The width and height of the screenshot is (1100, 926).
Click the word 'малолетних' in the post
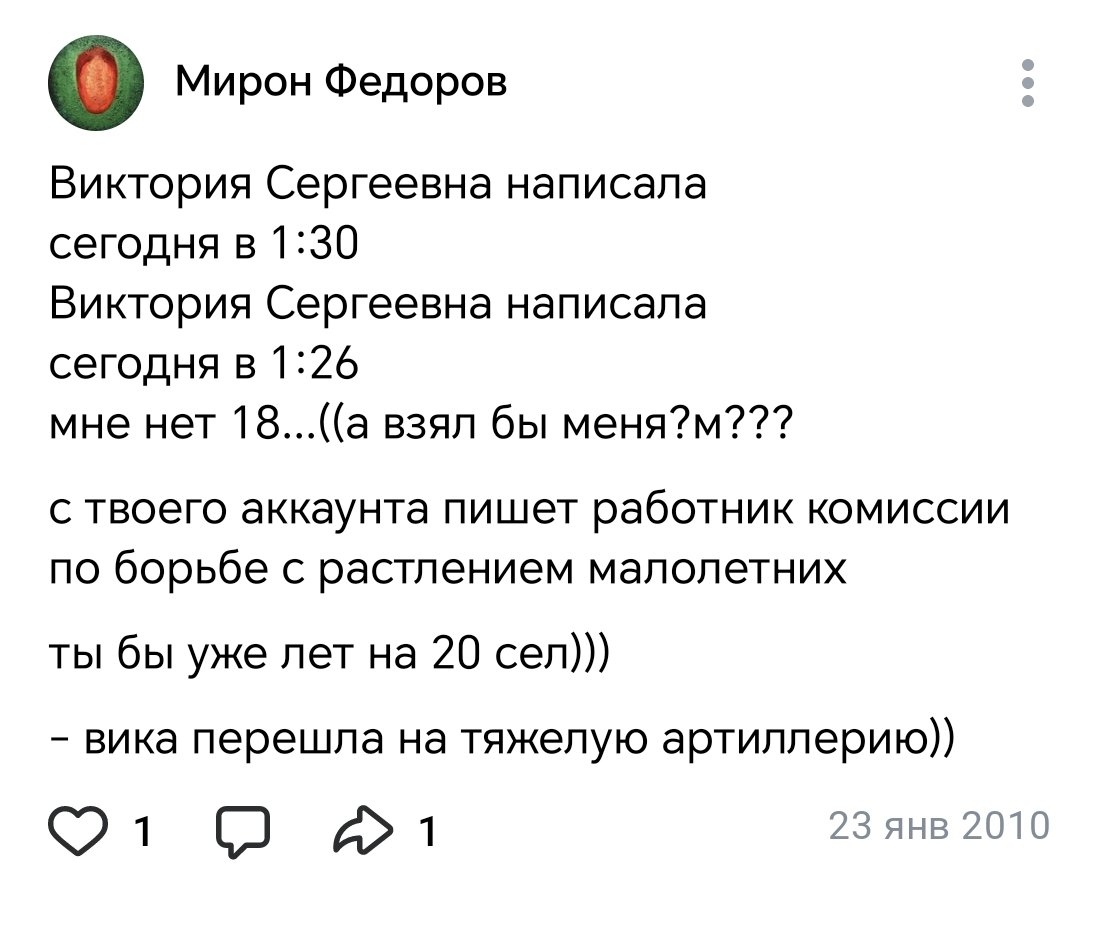[x=717, y=568]
